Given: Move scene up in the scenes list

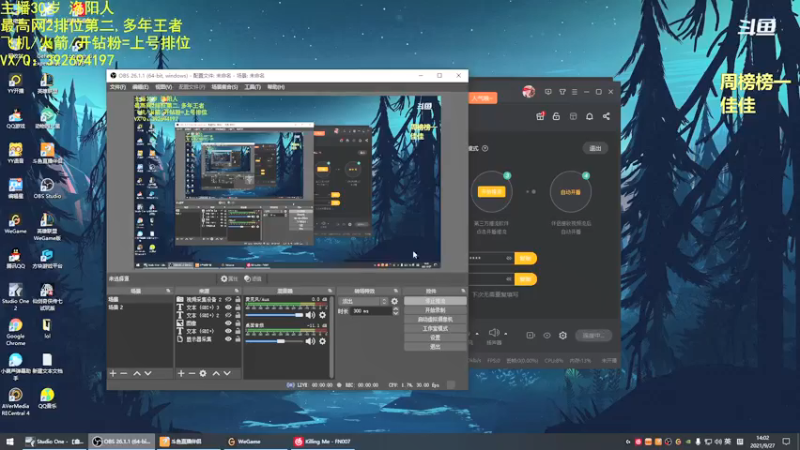Looking at the screenshot, I should tap(137, 373).
